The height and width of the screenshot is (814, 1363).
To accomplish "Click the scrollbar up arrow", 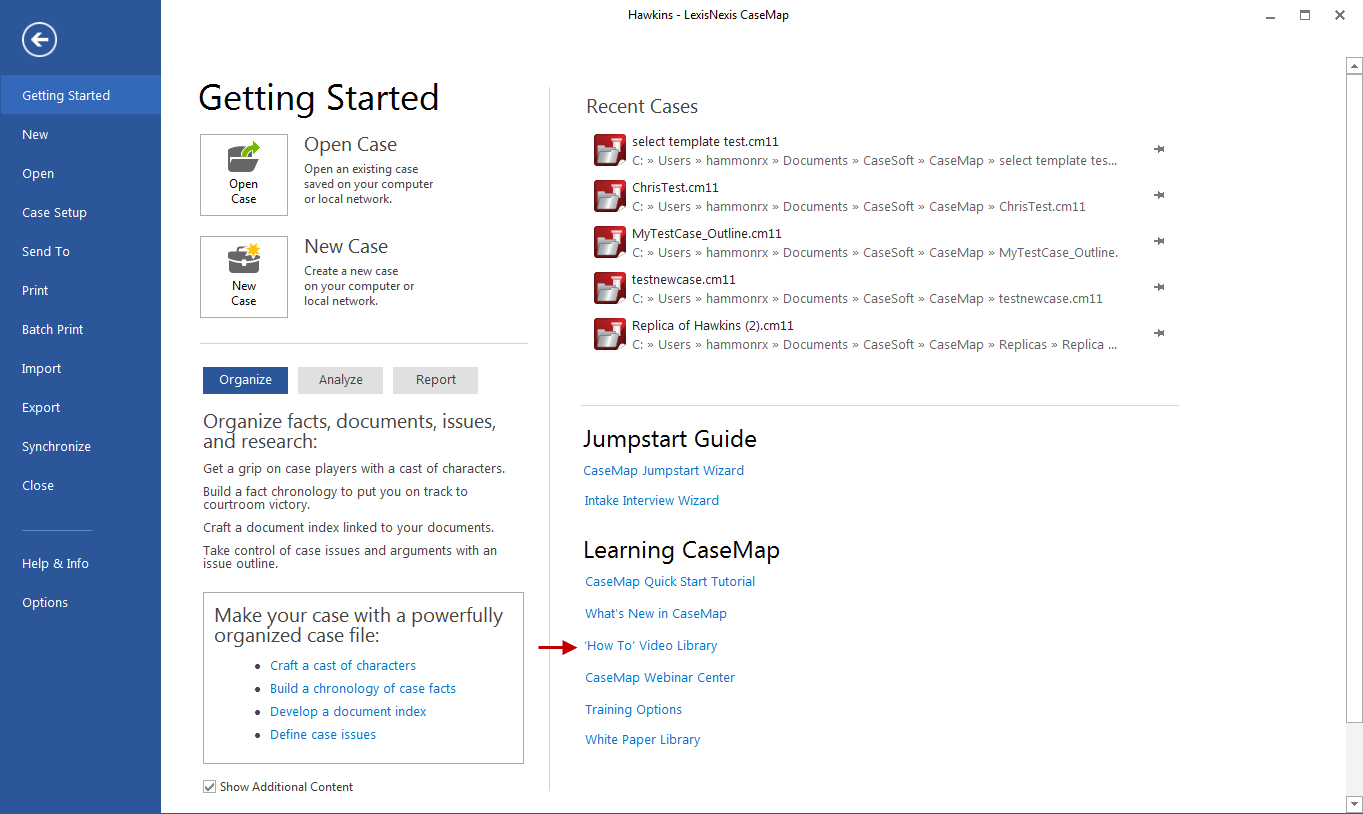I will [1354, 67].
